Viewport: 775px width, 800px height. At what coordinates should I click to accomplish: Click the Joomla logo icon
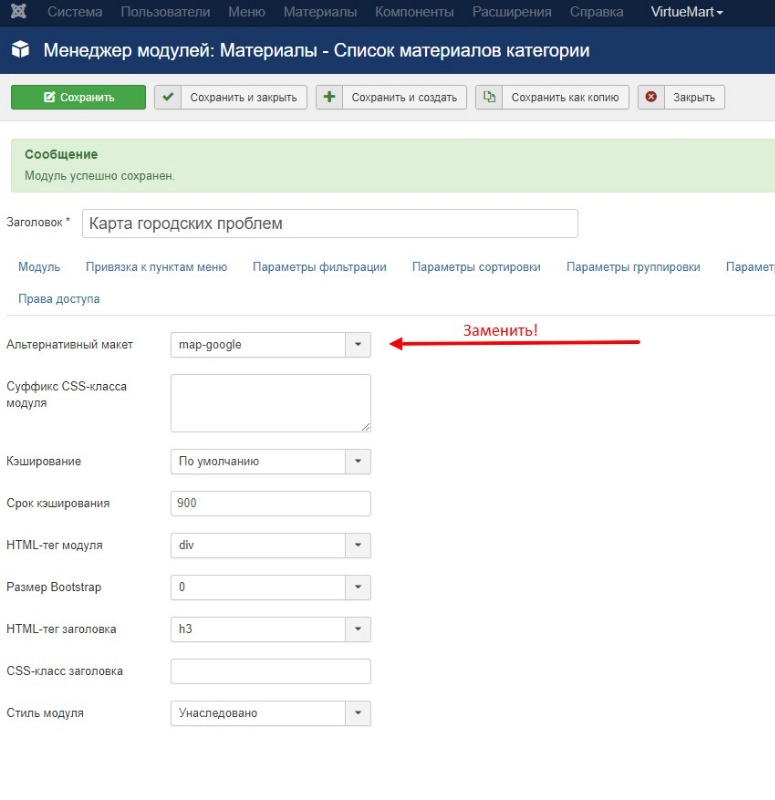pos(20,12)
